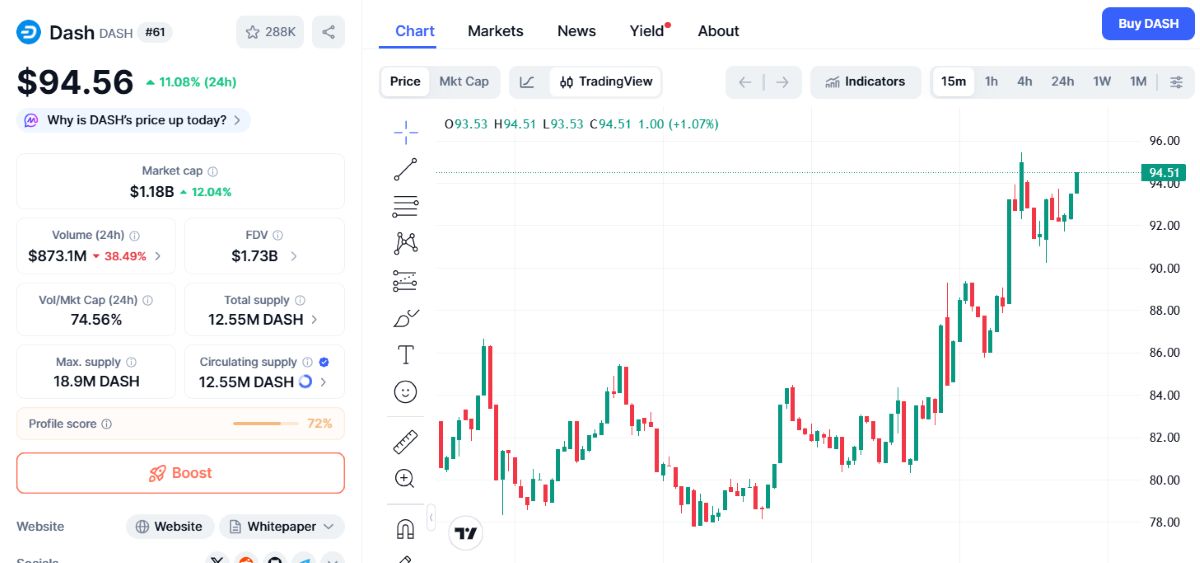Expand Total supply details chevron
Image resolution: width=1200 pixels, height=563 pixels.
pyautogui.click(x=314, y=320)
